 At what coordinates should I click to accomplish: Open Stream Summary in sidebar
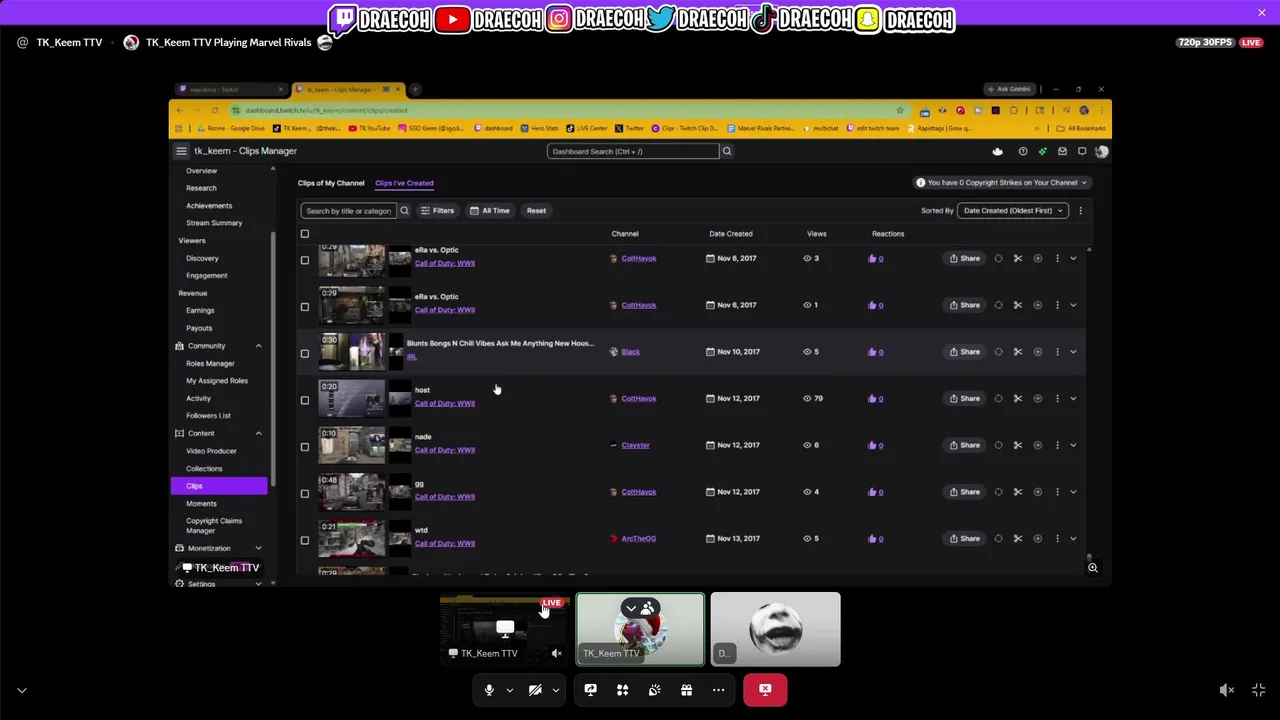coord(214,223)
